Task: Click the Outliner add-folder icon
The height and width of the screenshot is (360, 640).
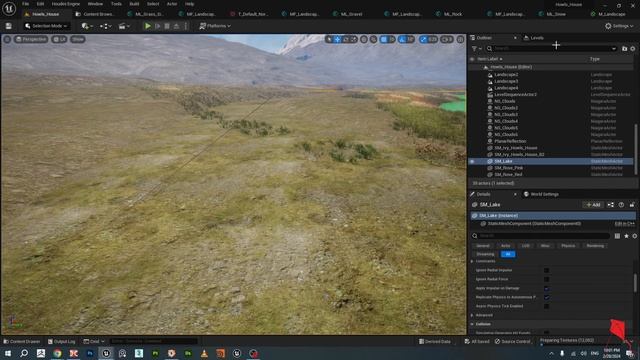Action: click(x=624, y=49)
